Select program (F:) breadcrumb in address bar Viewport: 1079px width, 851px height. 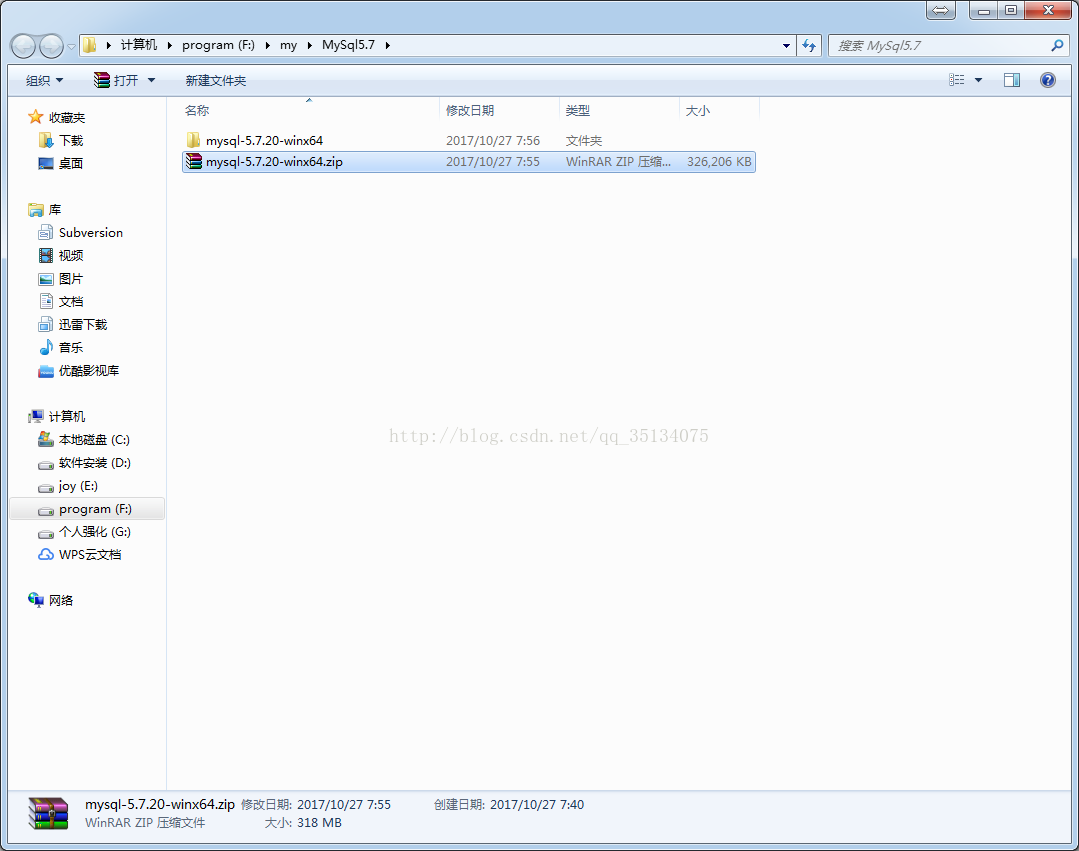218,45
